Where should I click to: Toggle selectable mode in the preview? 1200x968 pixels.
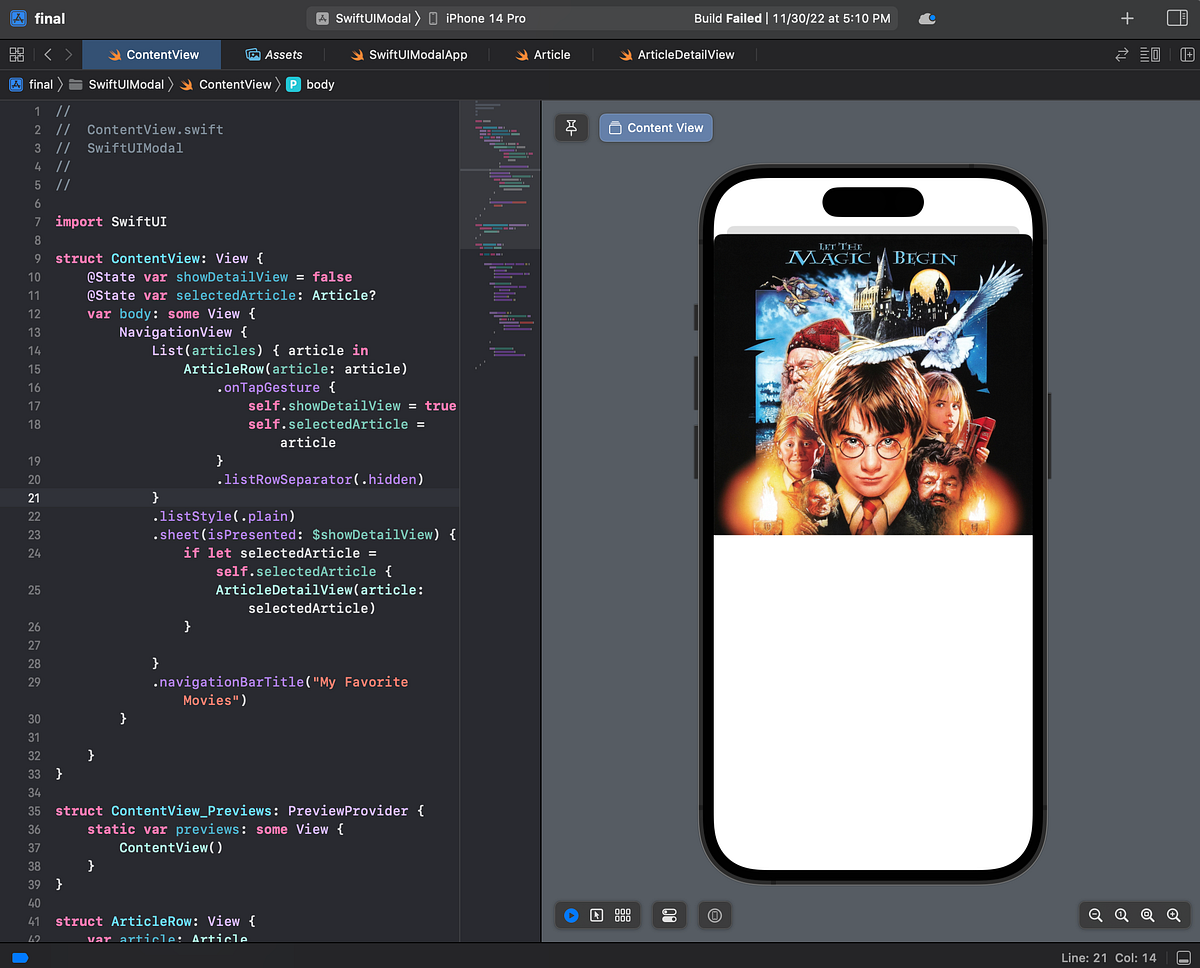pyautogui.click(x=597, y=915)
